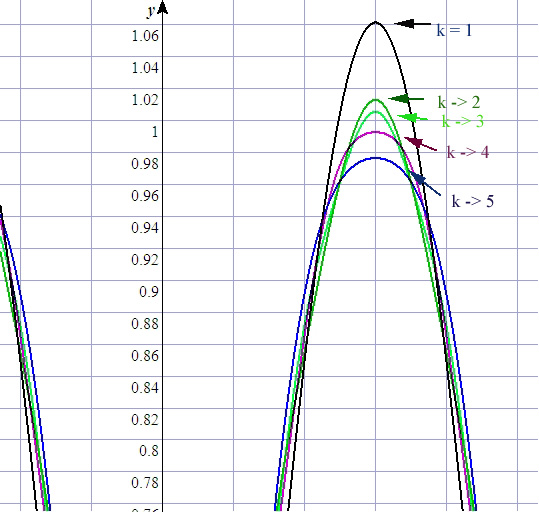Click the navy arrow for k -> 5
Image resolution: width=539 pixels, height=512 pixels.
click(x=426, y=184)
